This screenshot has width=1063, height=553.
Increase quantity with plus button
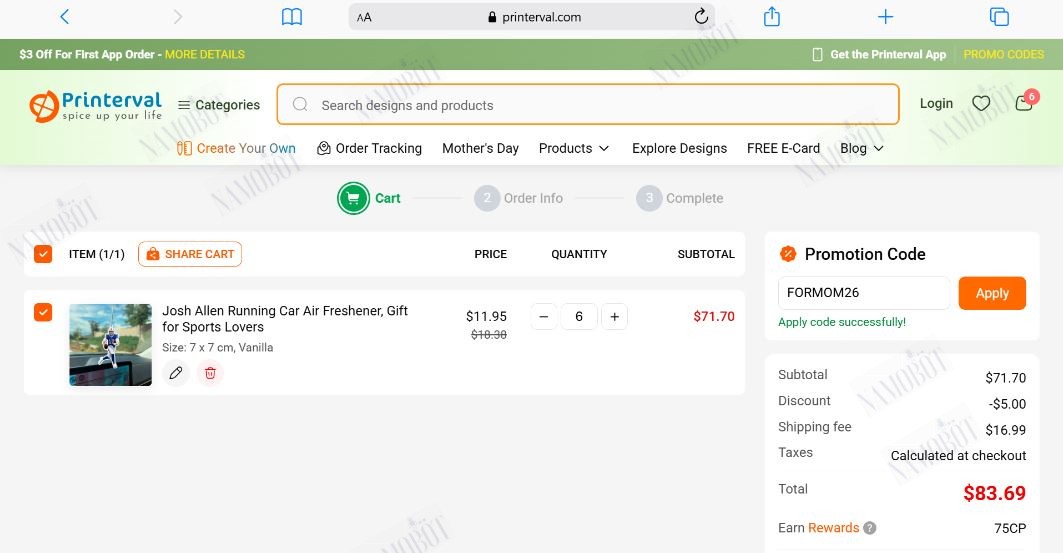point(614,316)
